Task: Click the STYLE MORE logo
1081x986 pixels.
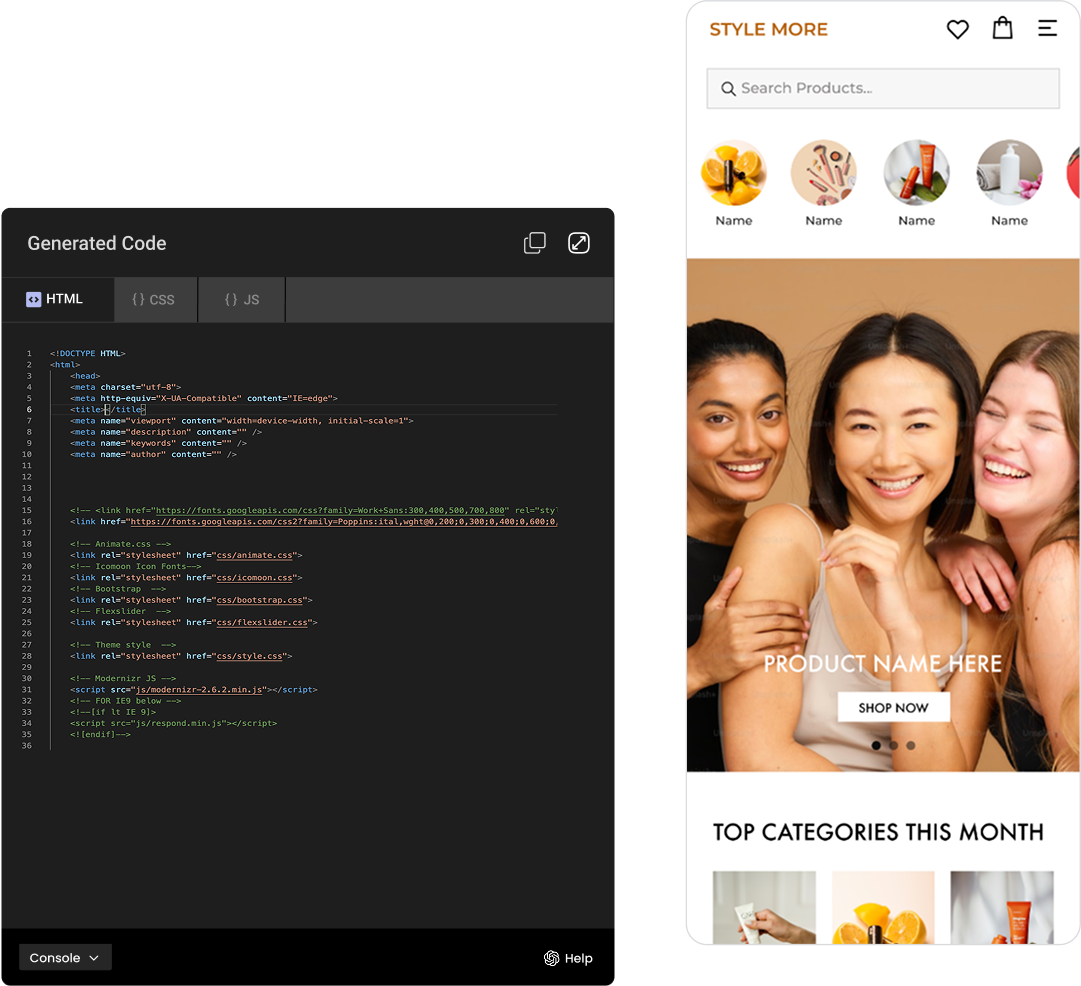Action: click(768, 30)
